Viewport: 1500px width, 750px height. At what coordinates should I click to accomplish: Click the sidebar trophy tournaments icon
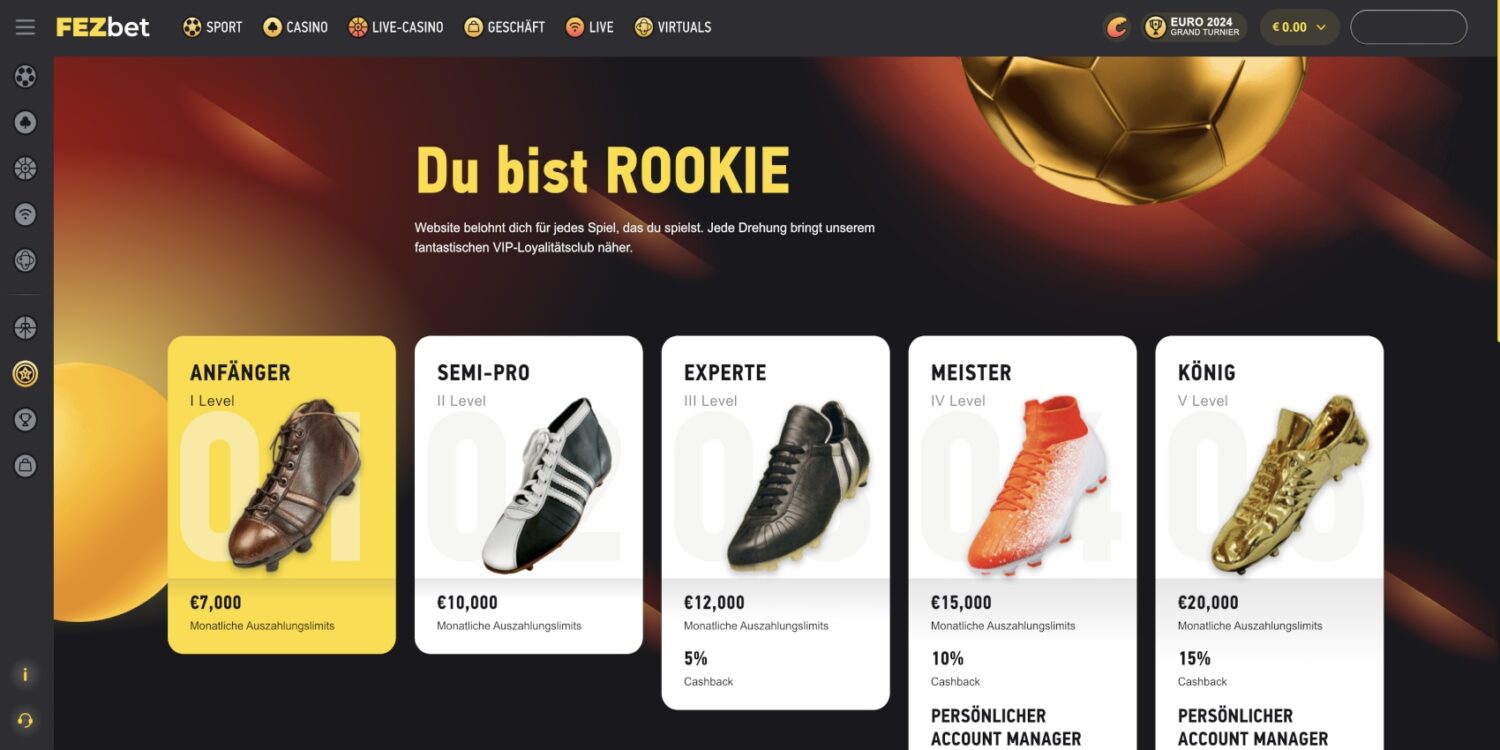pos(25,420)
